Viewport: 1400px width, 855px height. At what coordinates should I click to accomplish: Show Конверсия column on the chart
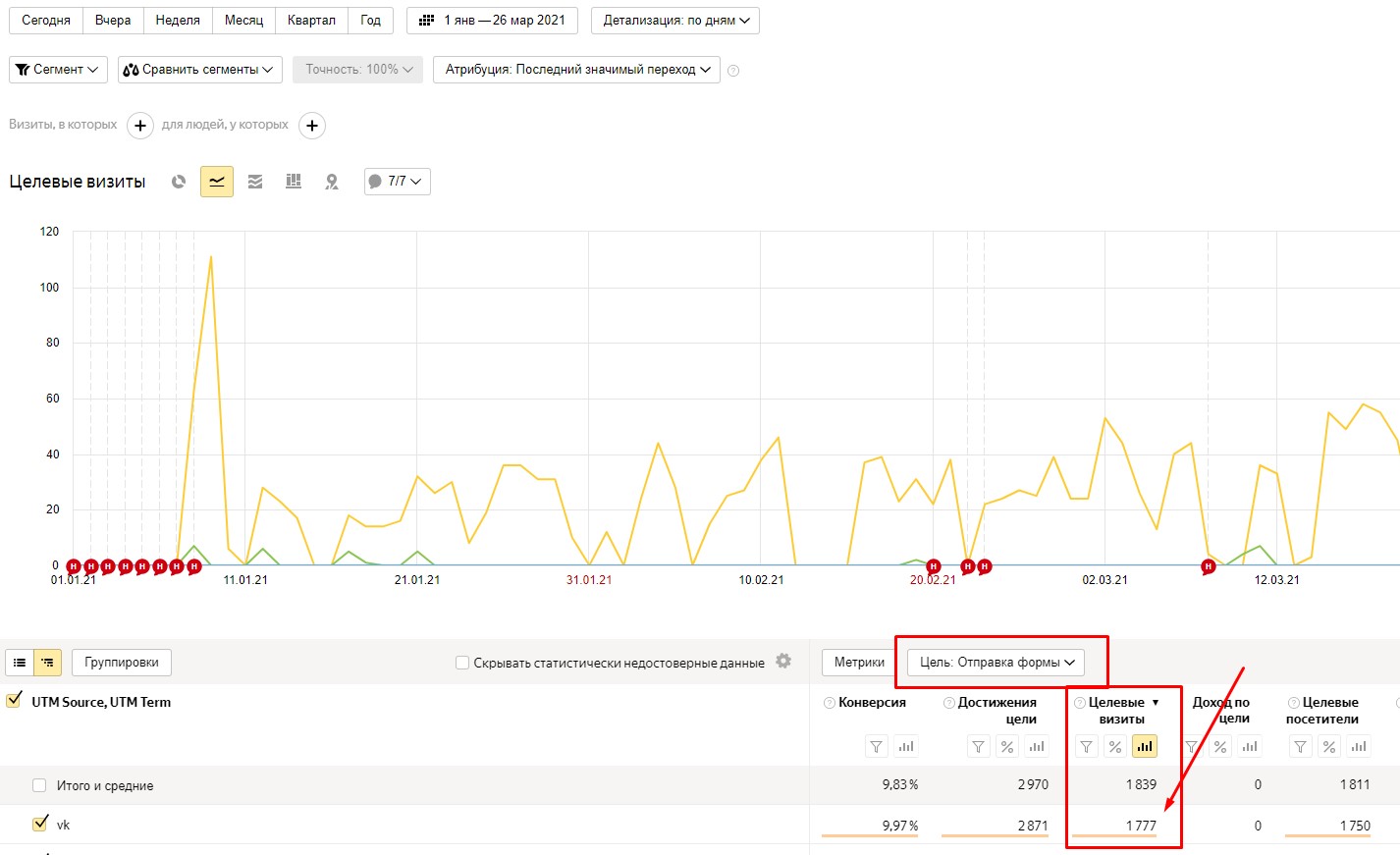click(906, 747)
